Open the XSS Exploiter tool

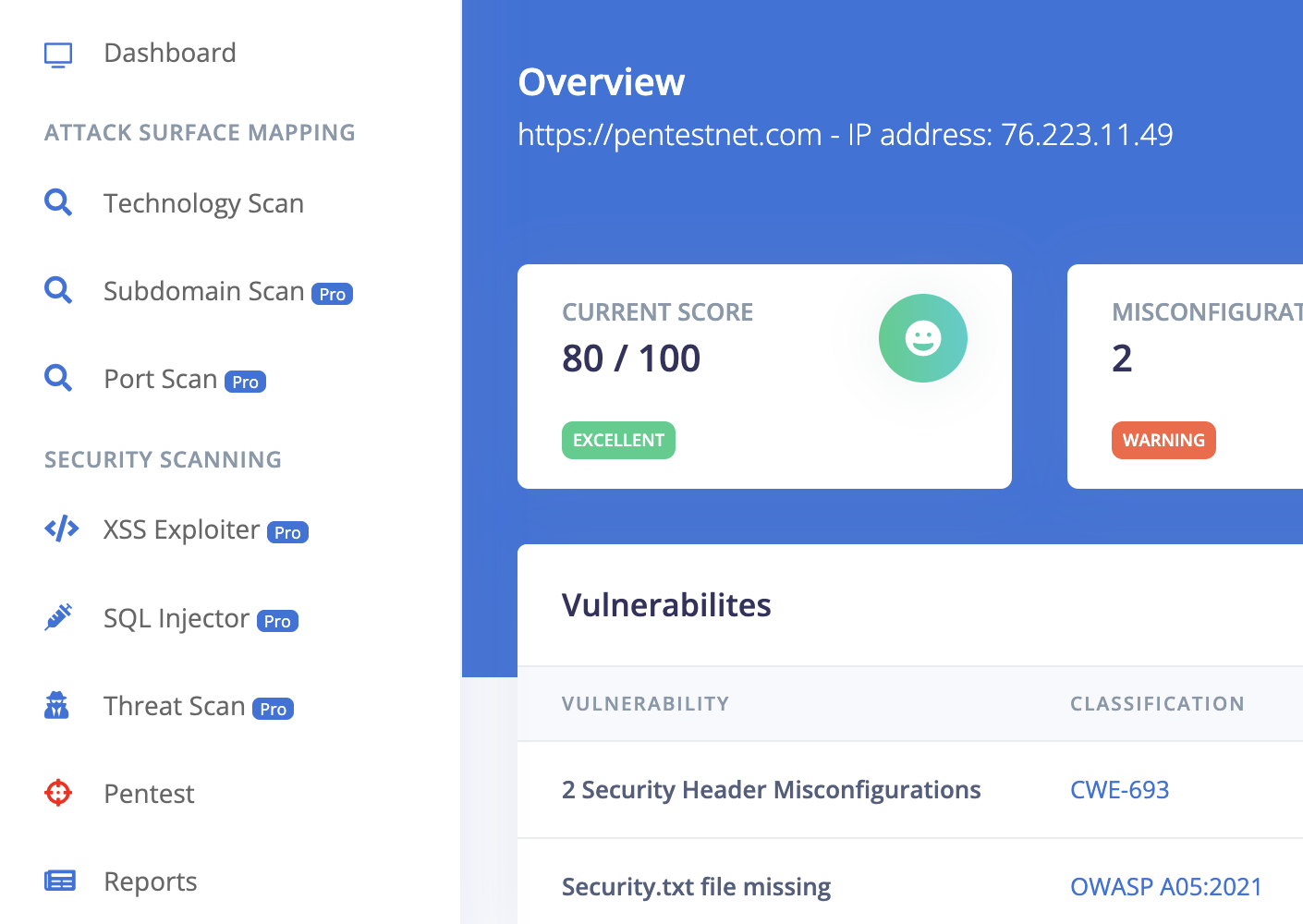pos(181,529)
